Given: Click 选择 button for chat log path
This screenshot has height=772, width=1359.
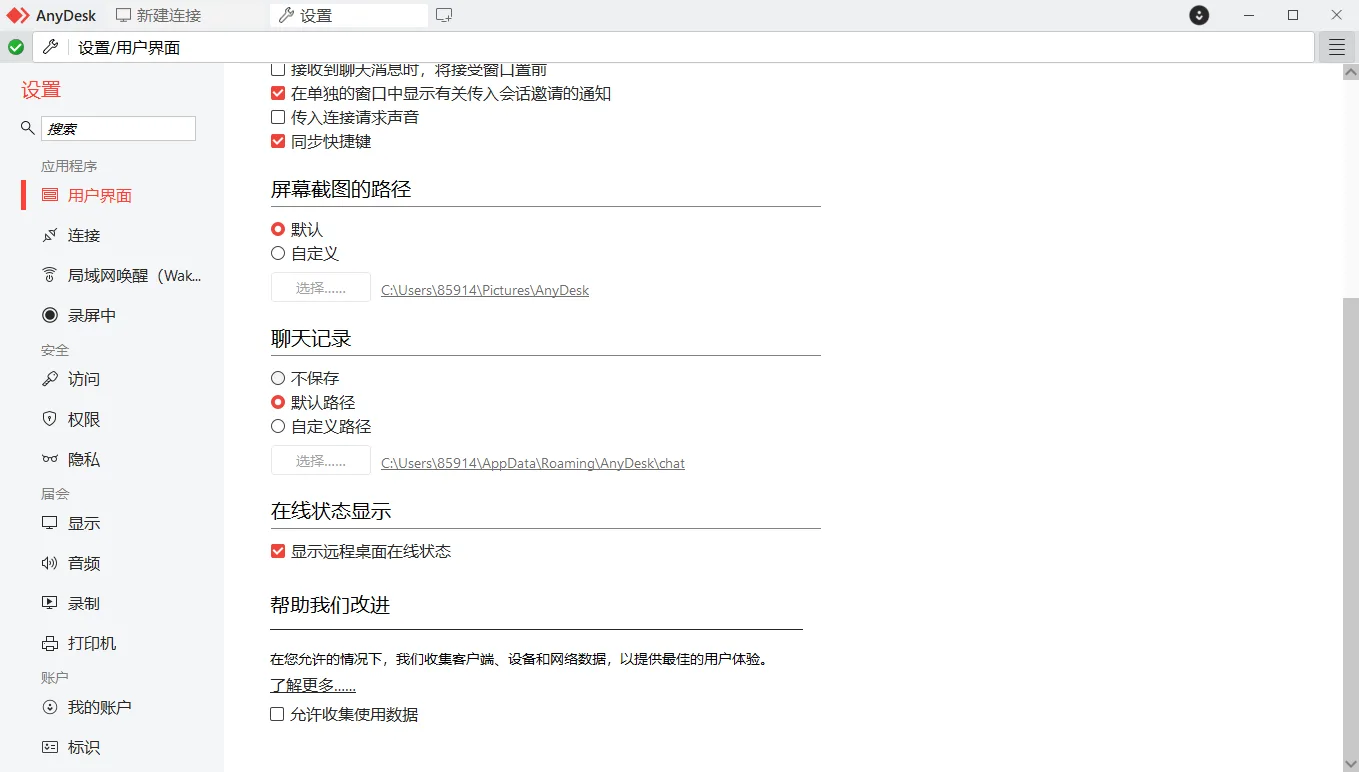Looking at the screenshot, I should [321, 461].
